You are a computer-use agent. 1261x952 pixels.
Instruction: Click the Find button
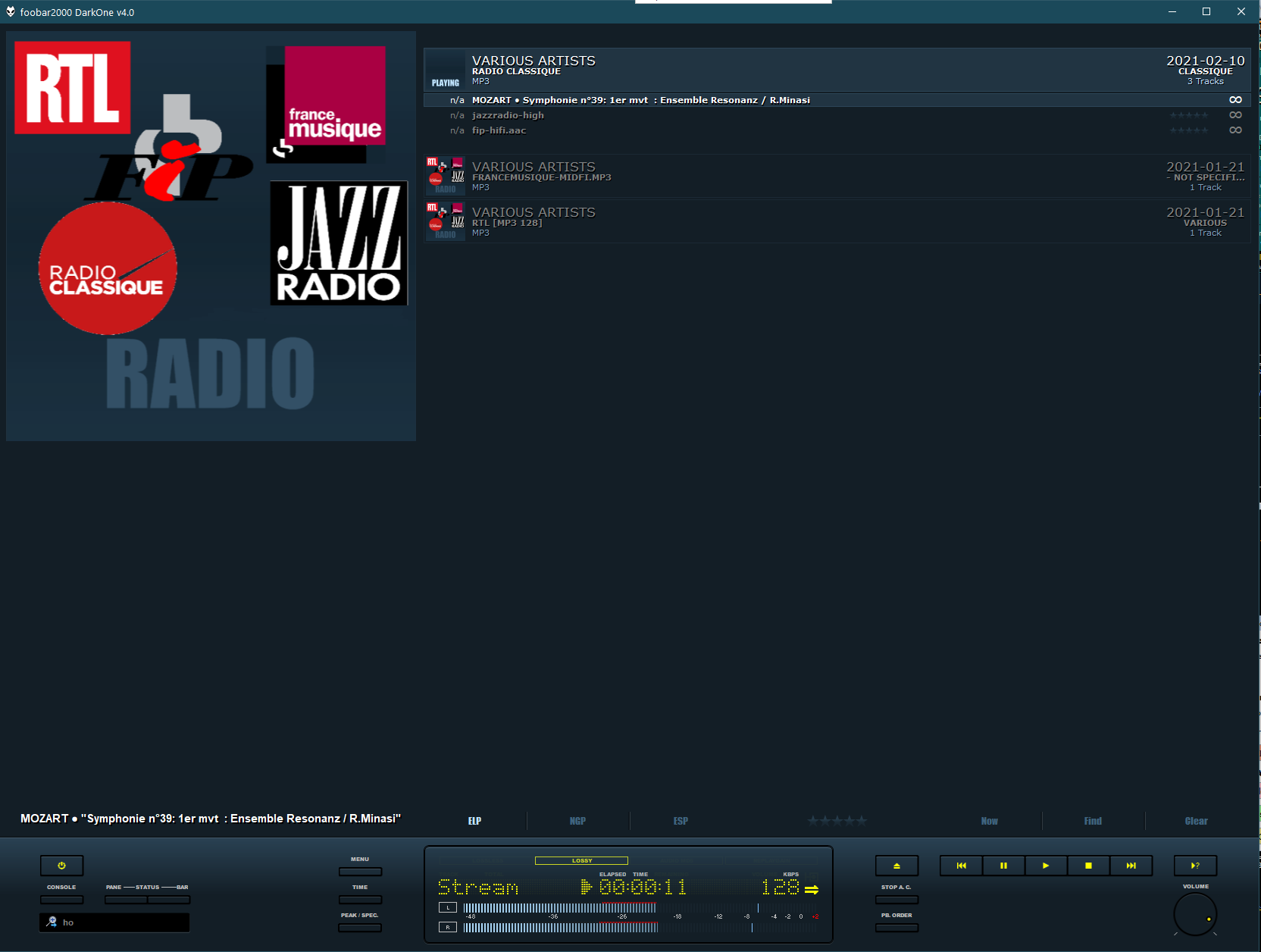pos(1093,821)
